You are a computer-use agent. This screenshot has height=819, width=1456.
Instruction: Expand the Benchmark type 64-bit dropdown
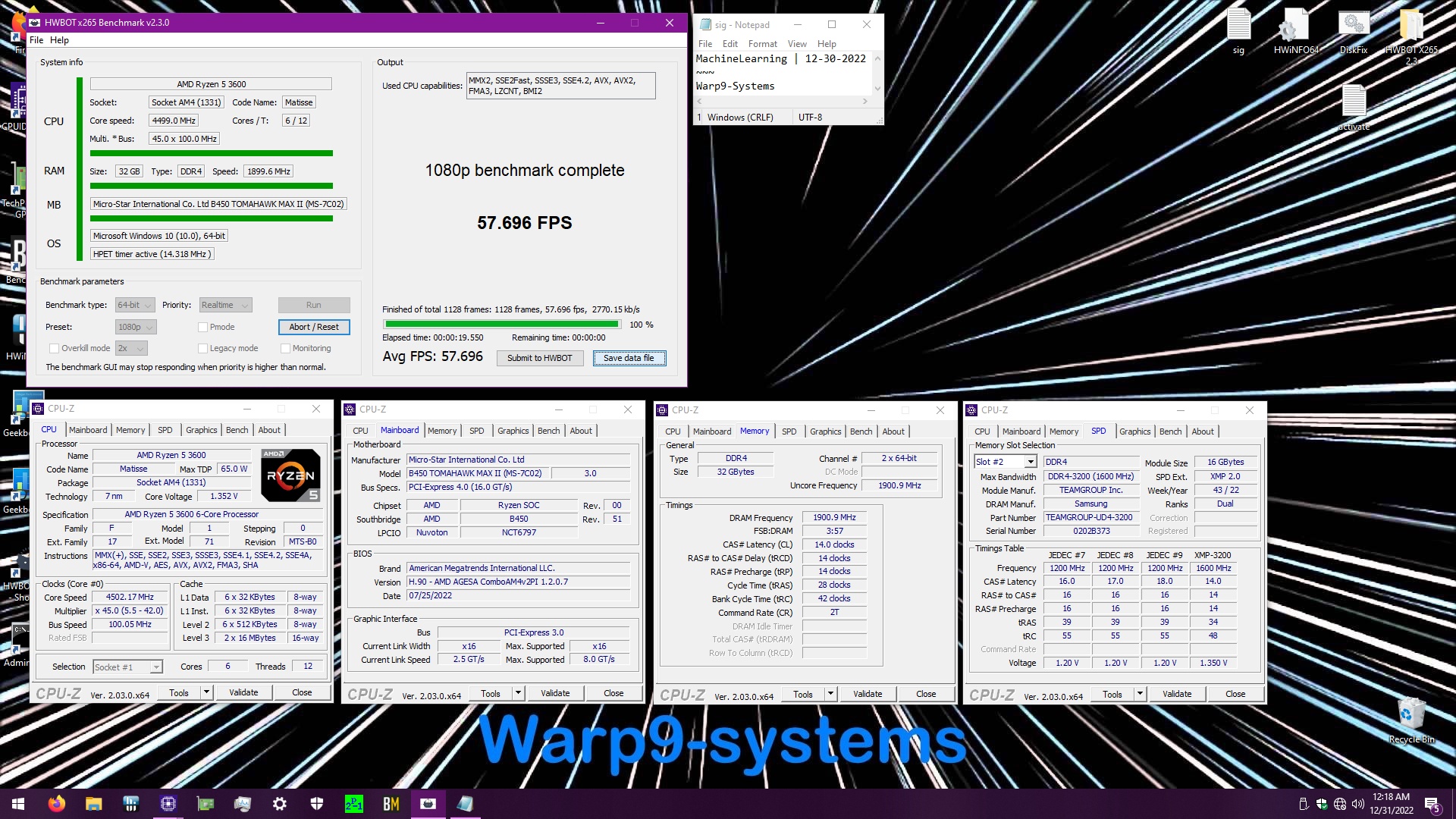click(x=135, y=305)
